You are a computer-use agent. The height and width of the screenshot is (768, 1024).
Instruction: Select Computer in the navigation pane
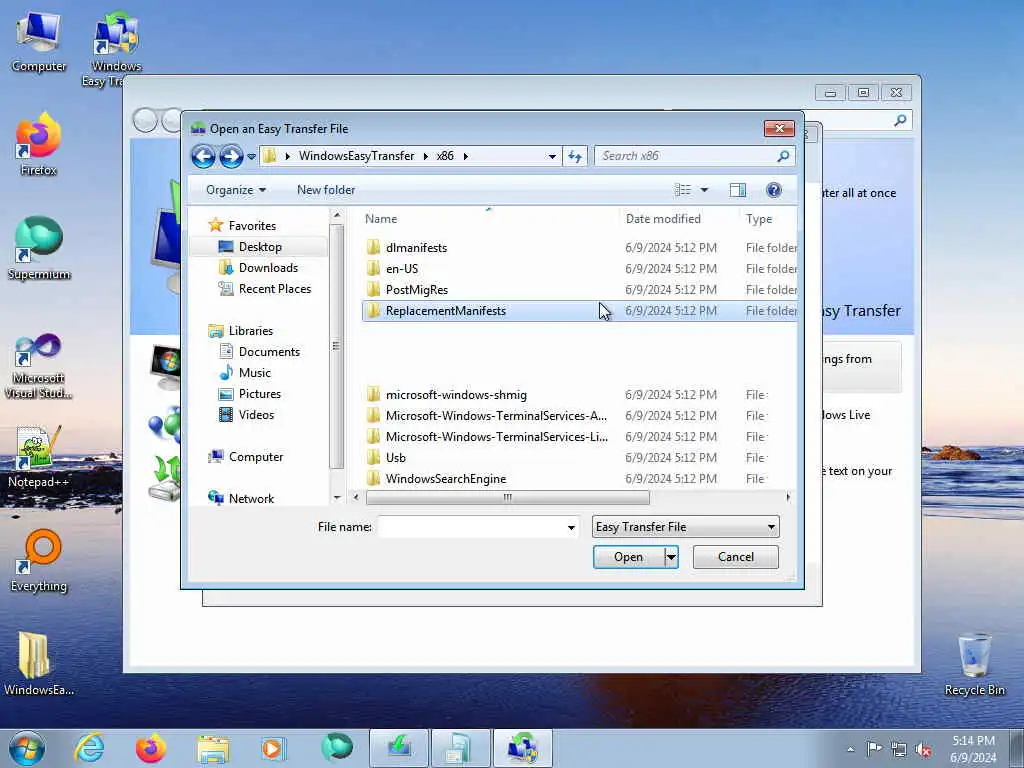pos(255,457)
